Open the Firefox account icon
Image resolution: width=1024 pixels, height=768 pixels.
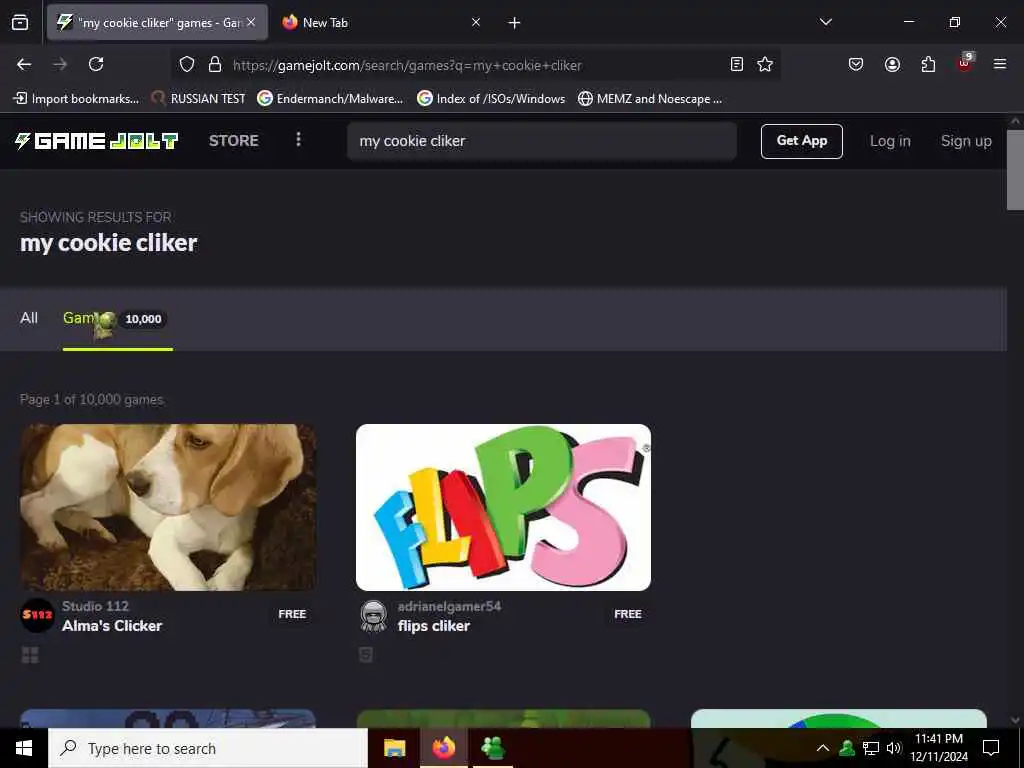point(892,64)
